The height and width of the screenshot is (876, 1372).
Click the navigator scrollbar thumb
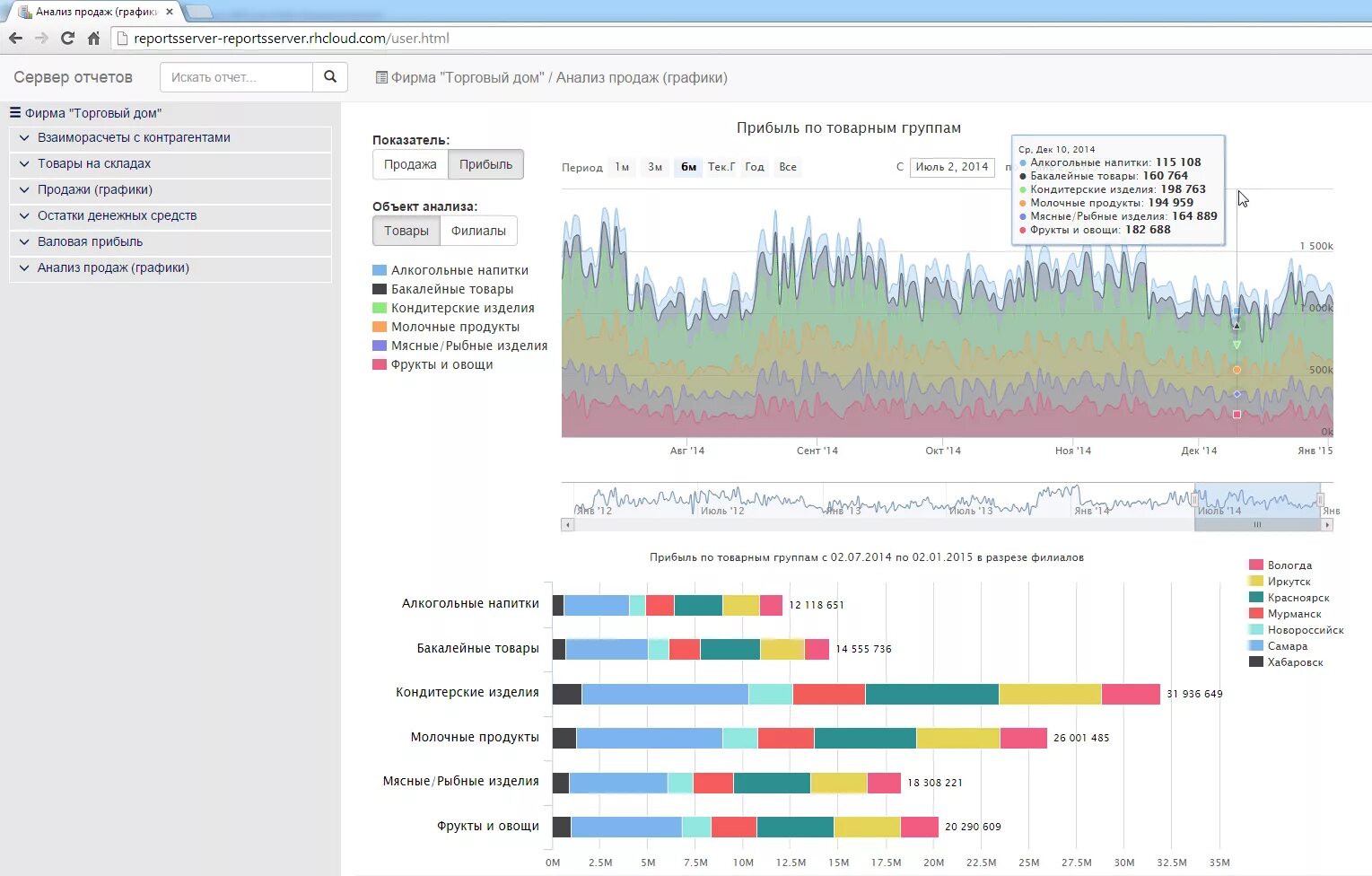pyautogui.click(x=1257, y=525)
